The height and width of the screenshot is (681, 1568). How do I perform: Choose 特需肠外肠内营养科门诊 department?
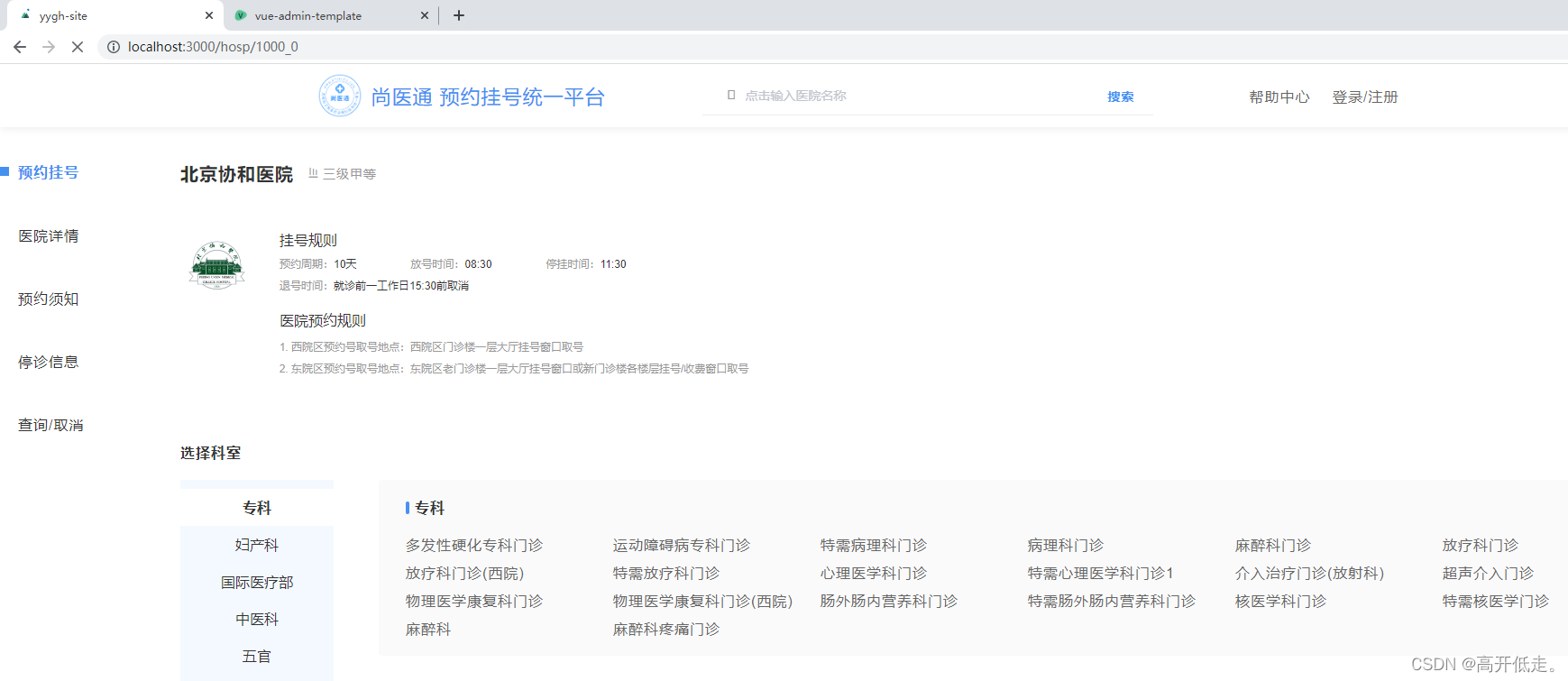1112,601
